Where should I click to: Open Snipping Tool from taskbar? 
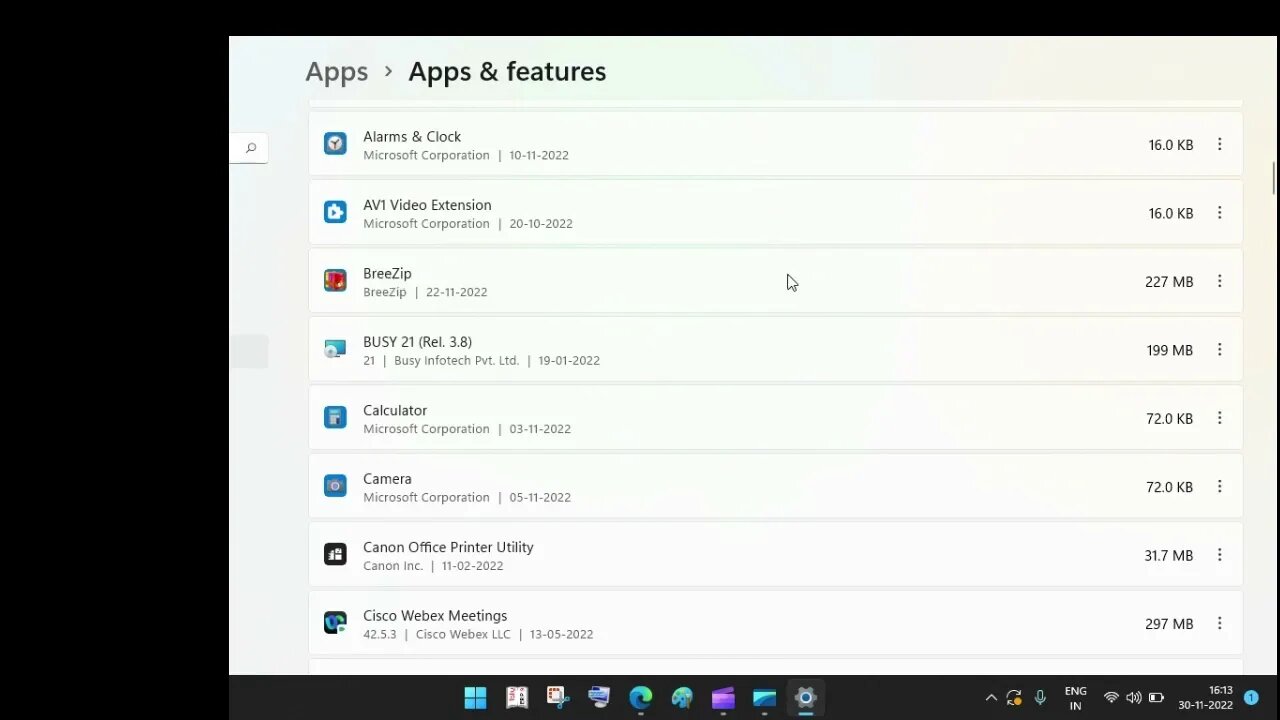558,697
